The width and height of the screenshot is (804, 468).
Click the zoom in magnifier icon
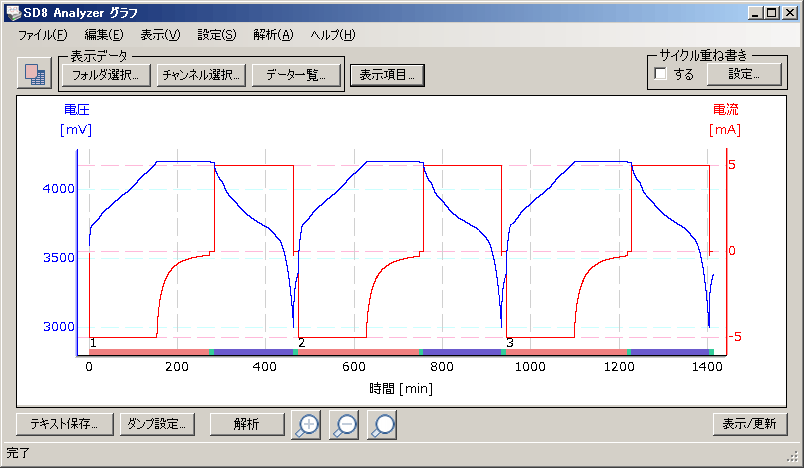pyautogui.click(x=309, y=425)
